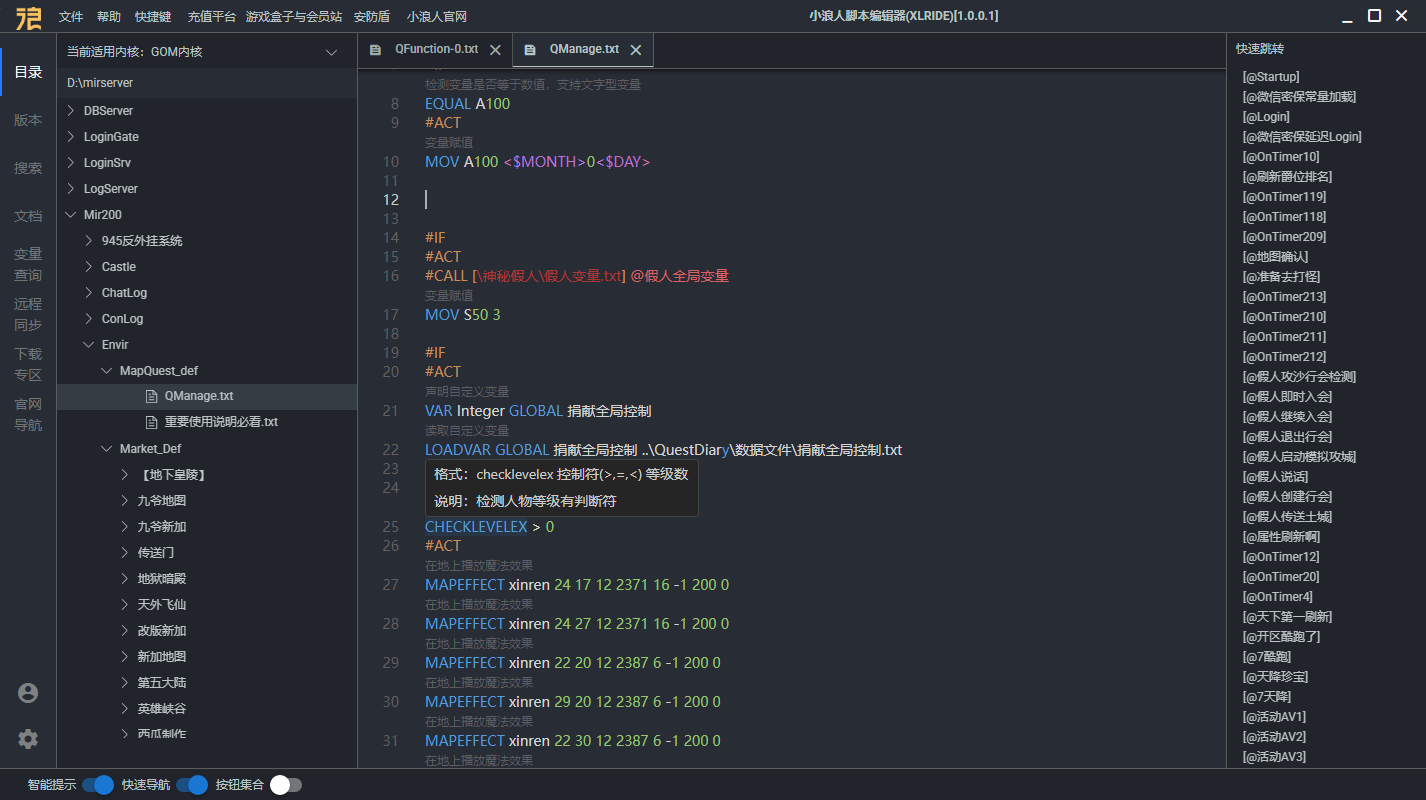Close the QManage.txt tab
Screen dimensions: 1426x800
[635, 49]
